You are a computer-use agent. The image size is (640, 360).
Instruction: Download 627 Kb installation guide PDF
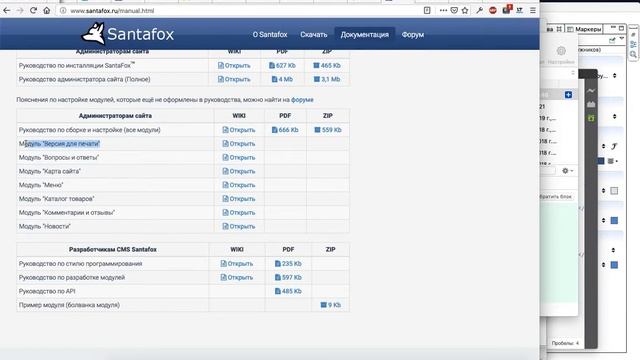point(282,65)
